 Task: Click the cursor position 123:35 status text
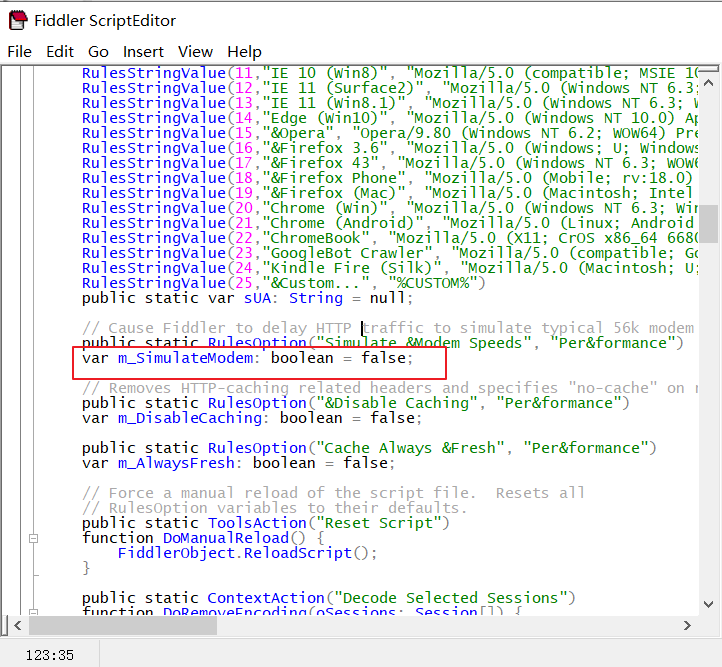point(50,655)
